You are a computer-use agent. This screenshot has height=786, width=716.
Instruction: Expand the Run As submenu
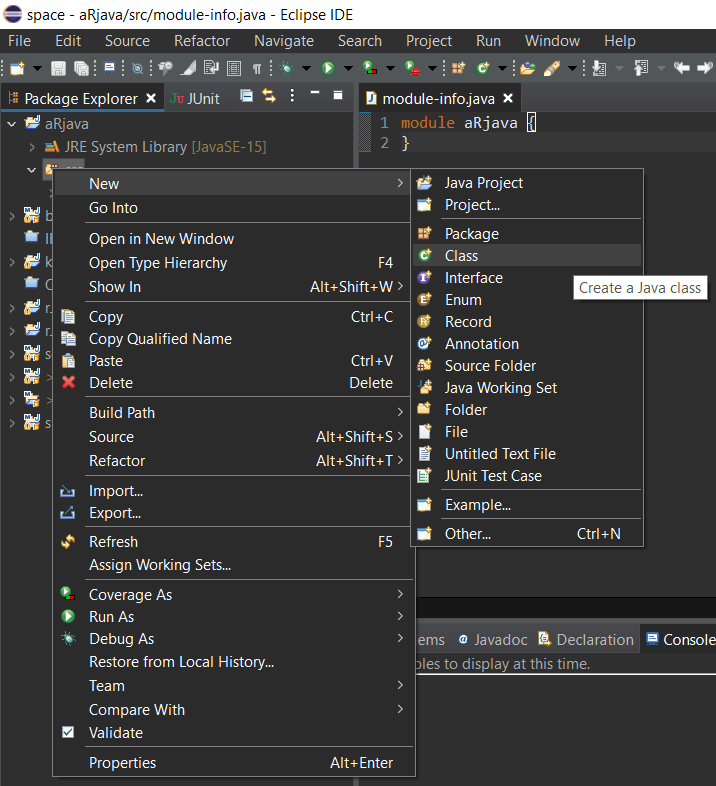[x=234, y=617]
